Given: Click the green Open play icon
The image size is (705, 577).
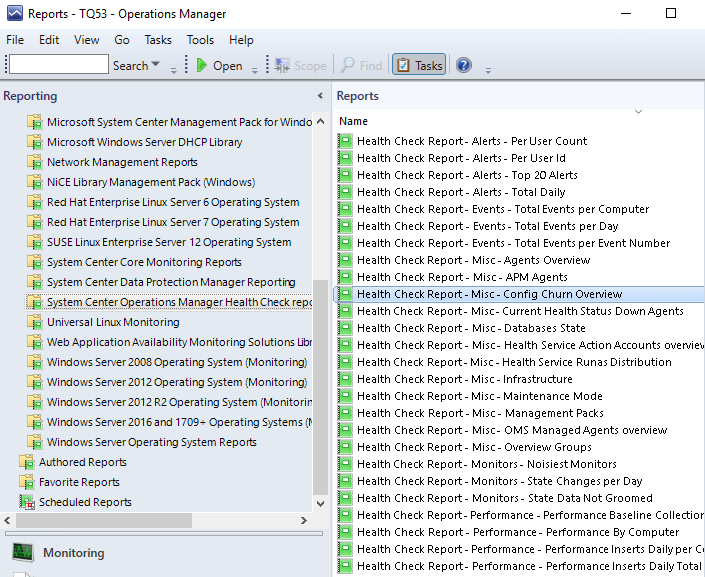Looking at the screenshot, I should coord(201,66).
